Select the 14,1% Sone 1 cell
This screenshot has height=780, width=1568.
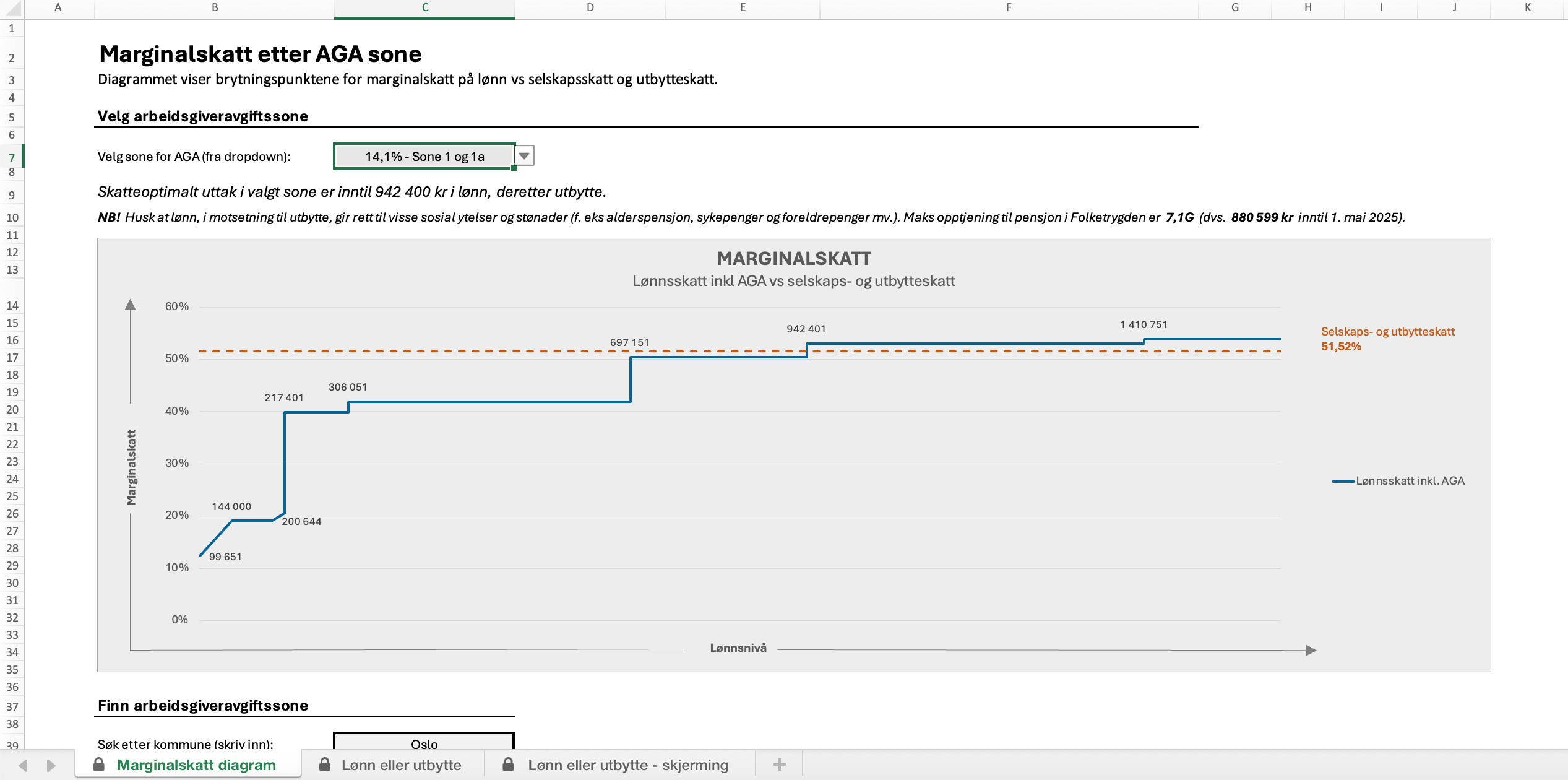(x=424, y=156)
